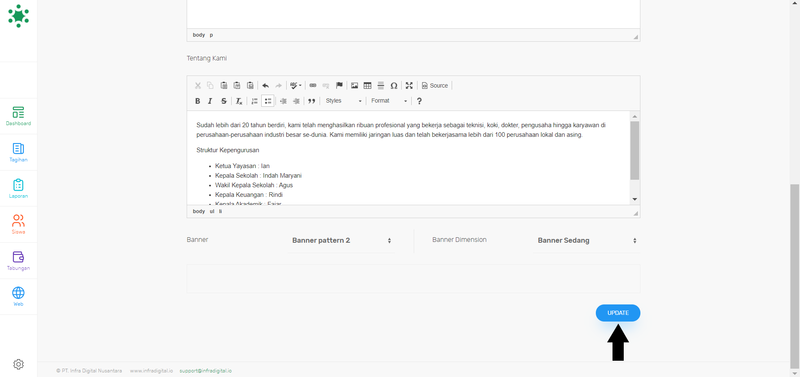Toggle bold formatting

(x=197, y=101)
